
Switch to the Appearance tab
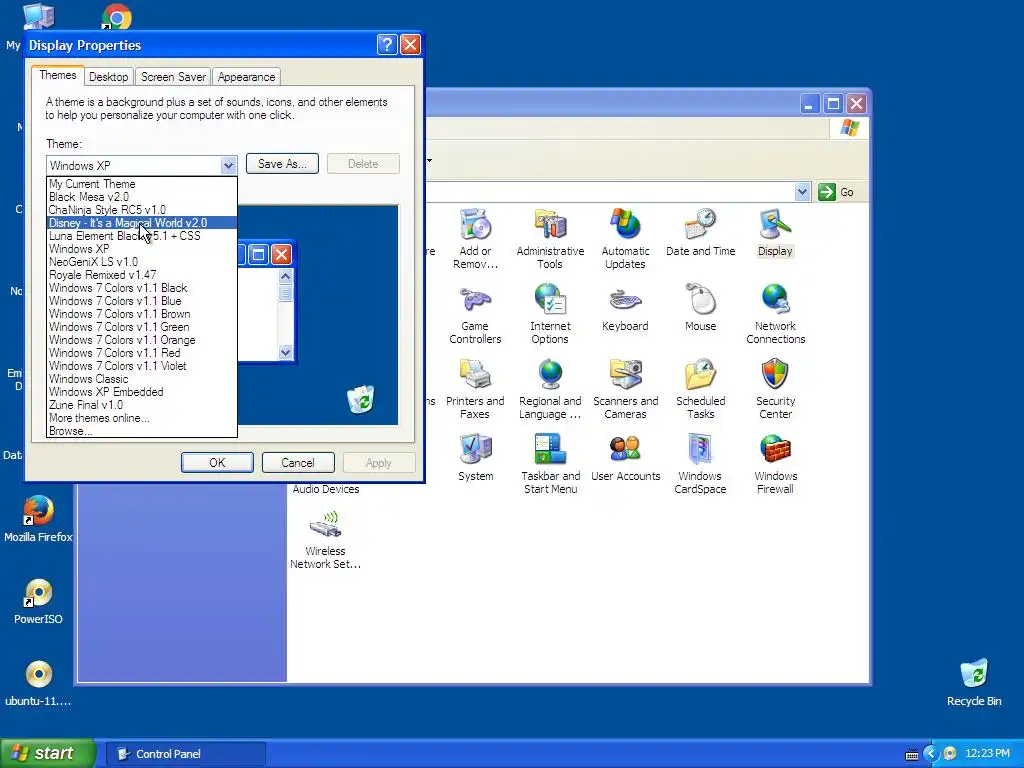tap(246, 77)
